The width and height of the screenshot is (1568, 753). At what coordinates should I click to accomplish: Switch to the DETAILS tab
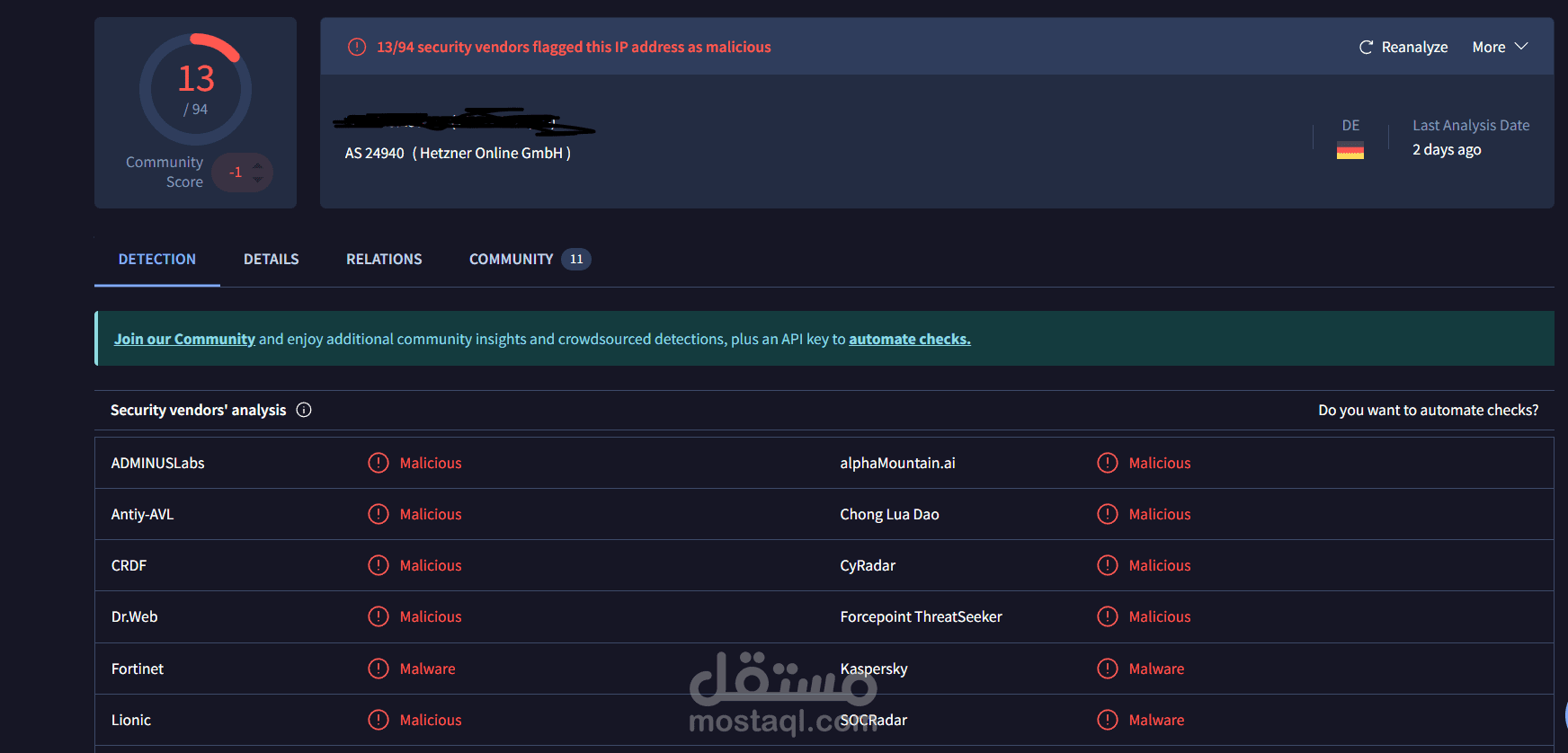tap(271, 259)
